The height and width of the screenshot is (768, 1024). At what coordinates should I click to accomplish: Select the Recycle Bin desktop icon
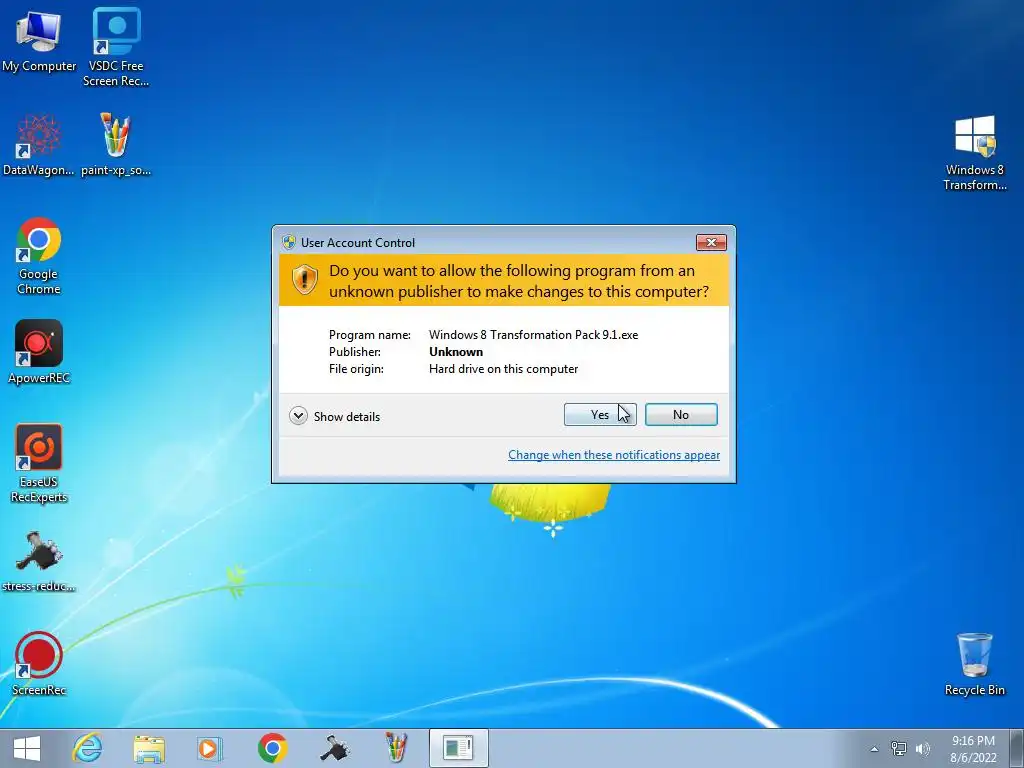(x=974, y=664)
